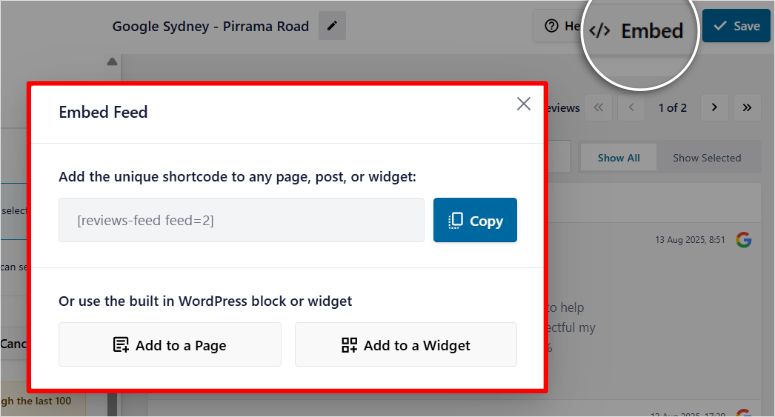
Task: Click the pencil edit icon beside feed name
Action: point(332,26)
